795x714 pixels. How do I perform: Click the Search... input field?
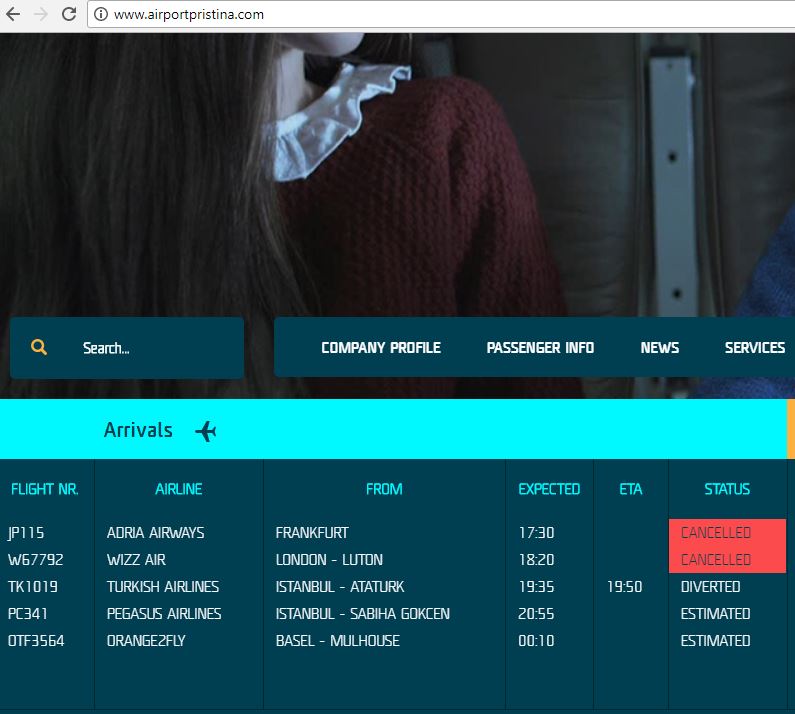(x=127, y=348)
